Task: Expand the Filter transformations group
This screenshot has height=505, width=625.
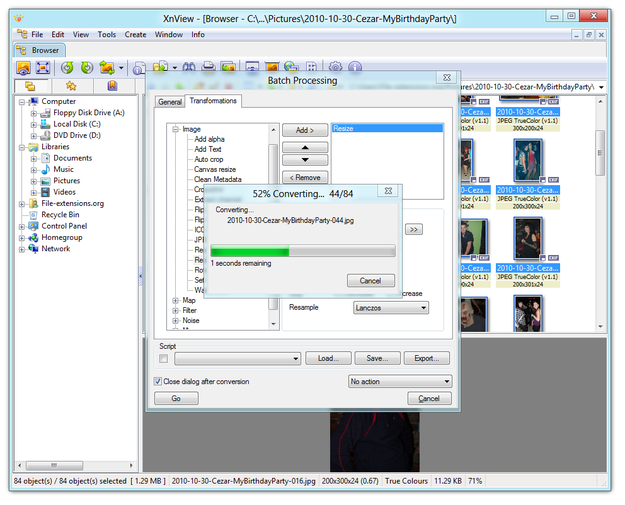Action: pos(175,310)
